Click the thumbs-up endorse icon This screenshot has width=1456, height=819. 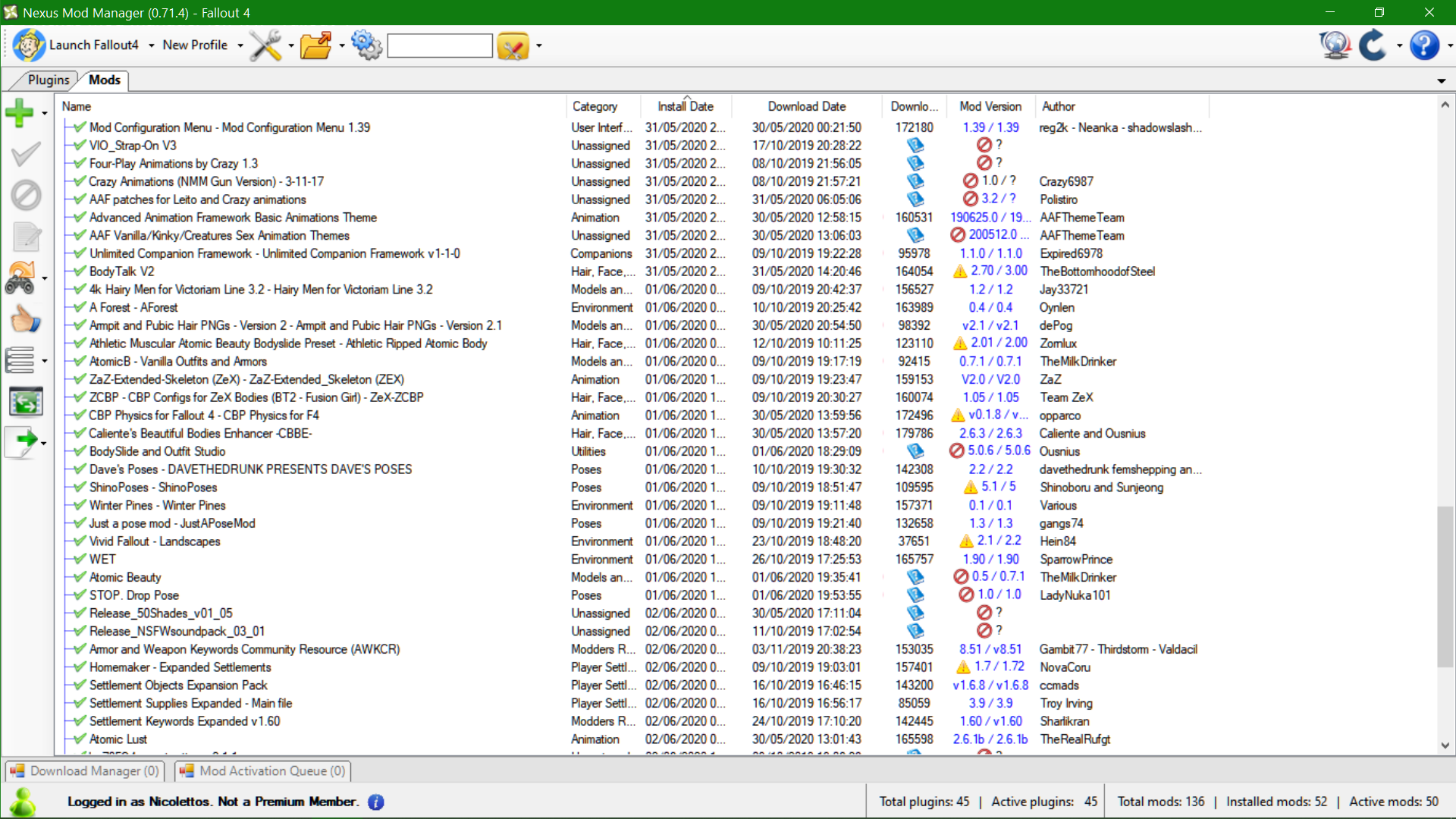point(25,319)
